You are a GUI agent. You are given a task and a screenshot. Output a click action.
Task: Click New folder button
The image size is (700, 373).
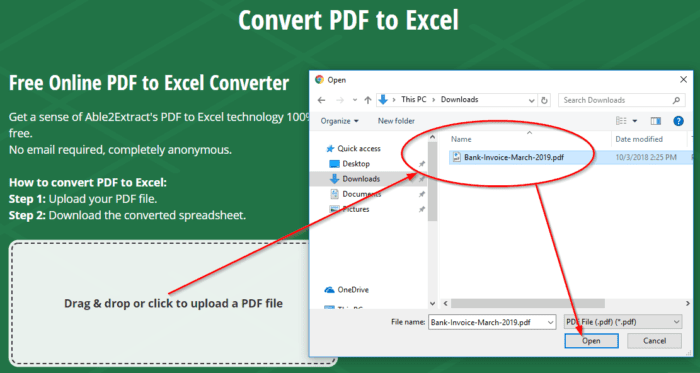[x=396, y=121]
